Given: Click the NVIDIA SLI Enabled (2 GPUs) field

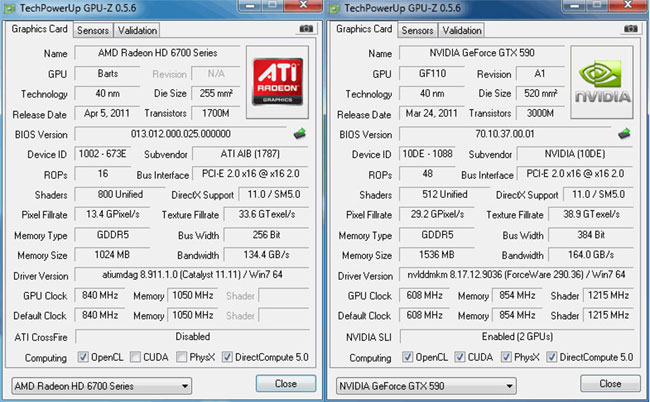Looking at the screenshot, I should [517, 337].
